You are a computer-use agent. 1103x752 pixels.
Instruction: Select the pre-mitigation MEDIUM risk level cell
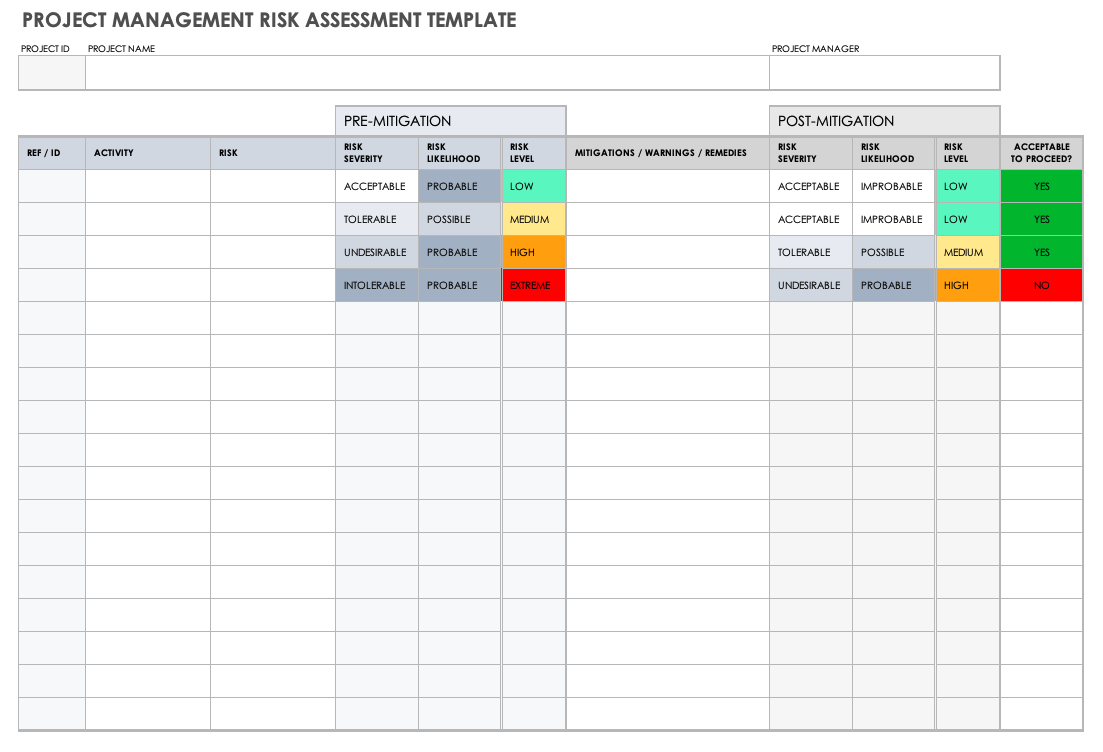coord(533,220)
